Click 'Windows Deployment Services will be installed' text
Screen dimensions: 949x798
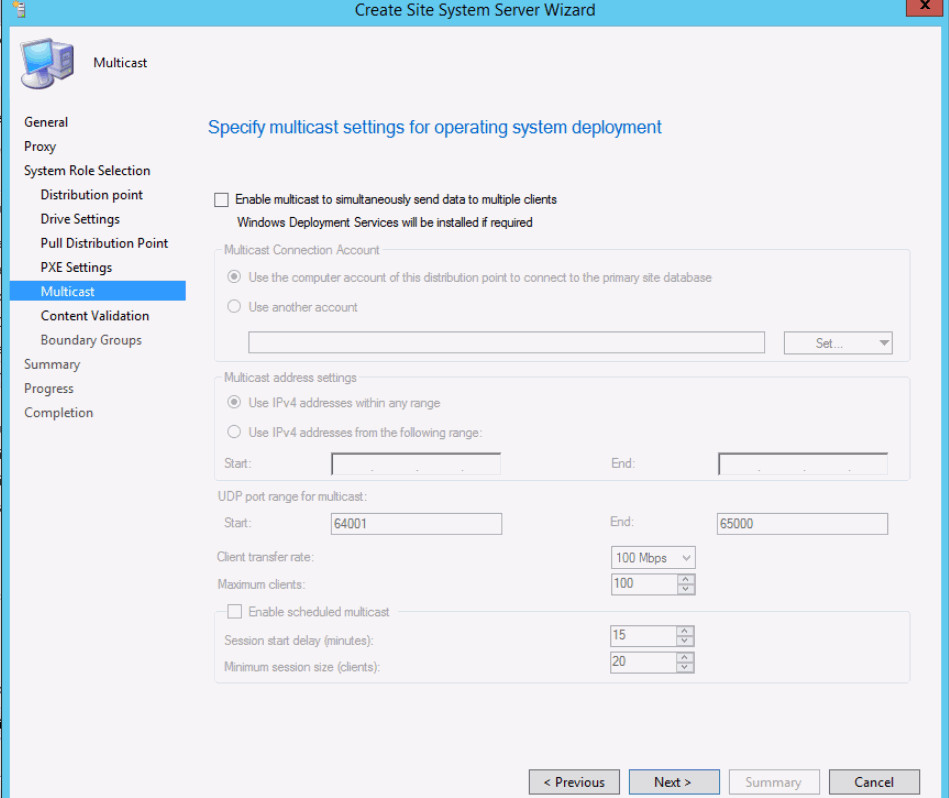point(385,223)
